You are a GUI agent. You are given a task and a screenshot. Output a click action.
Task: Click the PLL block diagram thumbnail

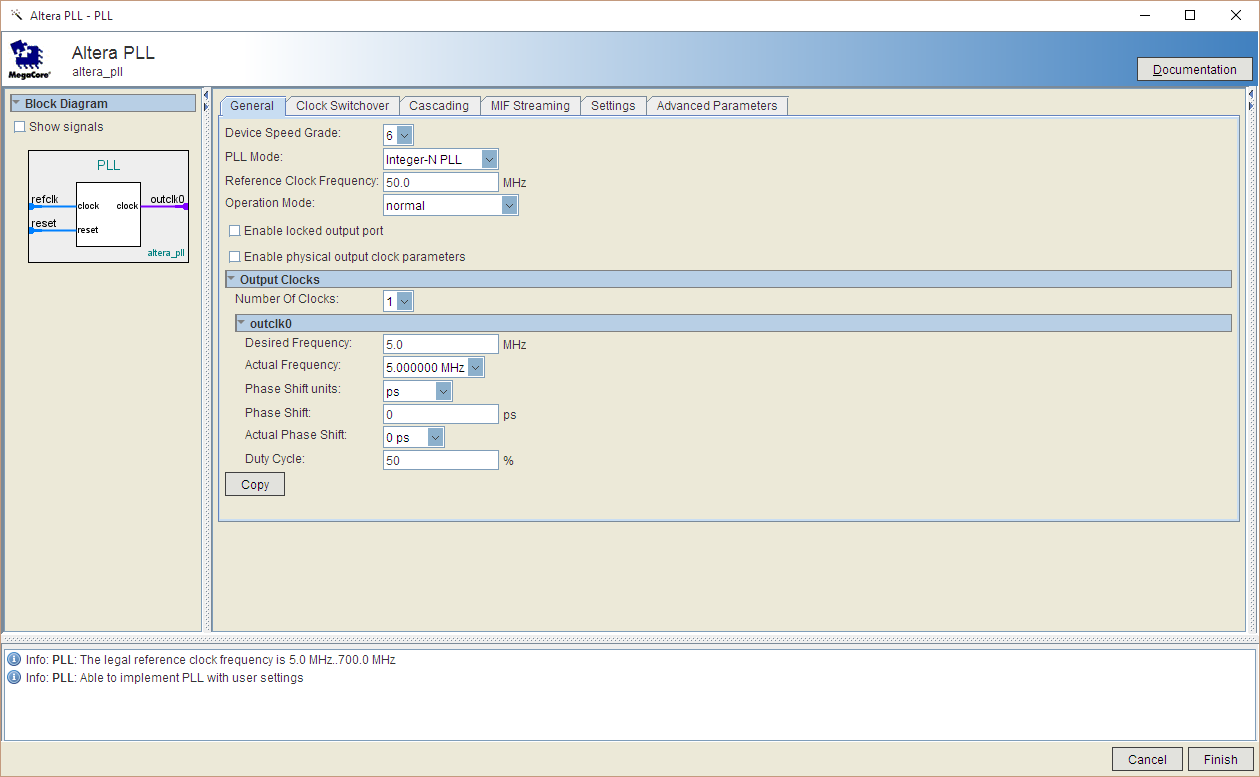(108, 206)
